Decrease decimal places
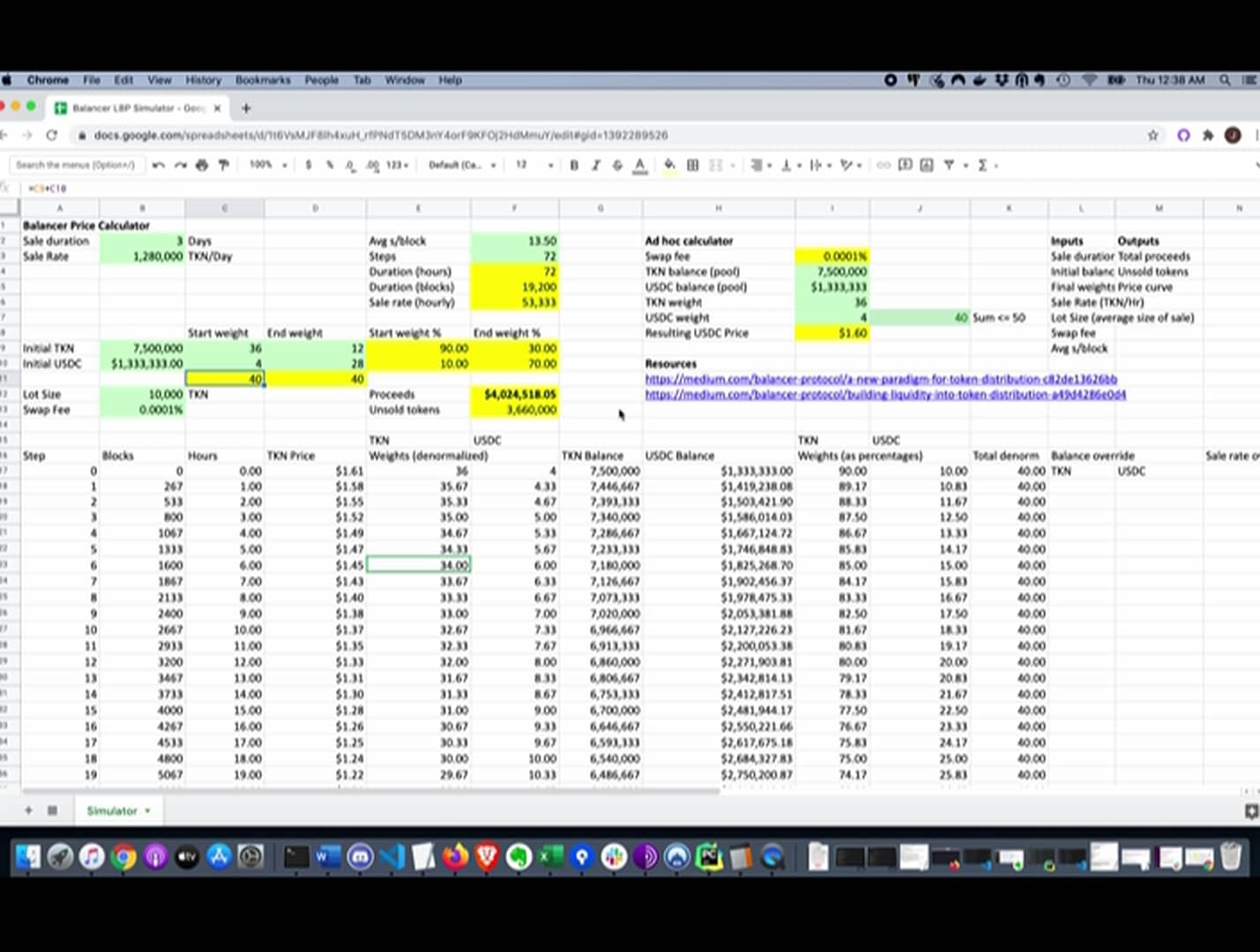The image size is (1260, 952). coord(350,165)
